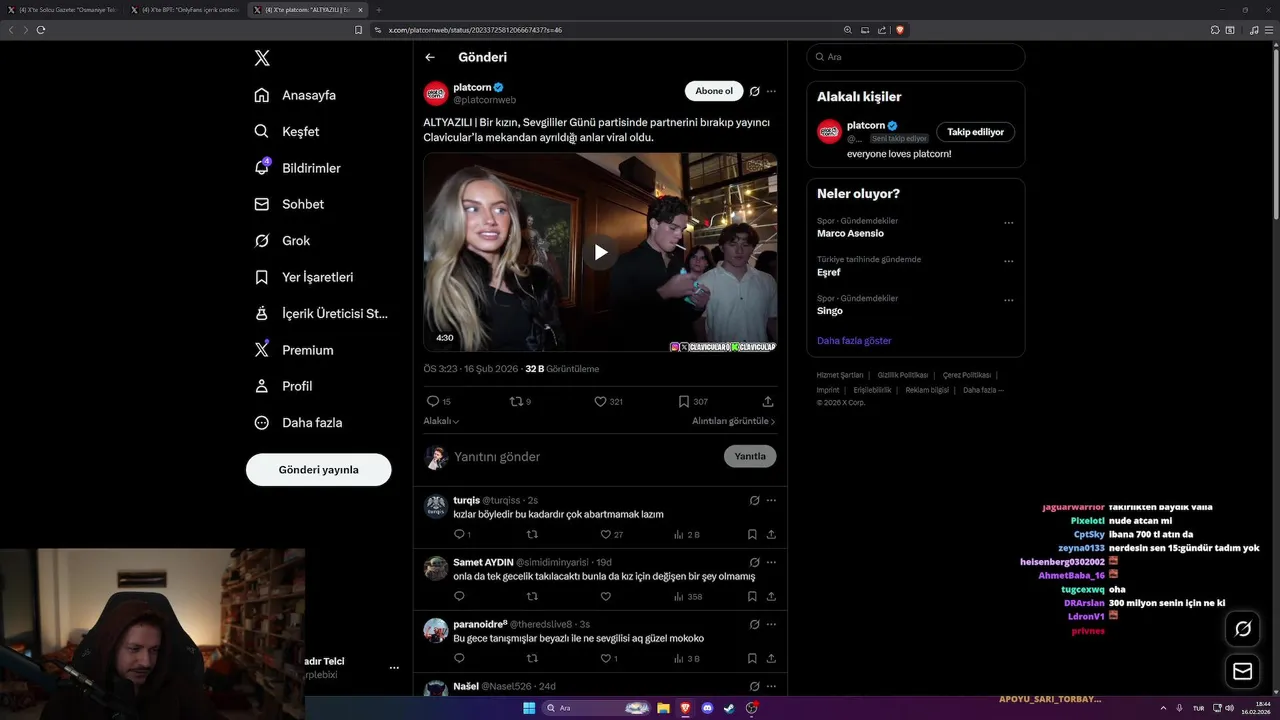The height and width of the screenshot is (720, 1280).
Task: Reply to turqis comment
Action: [462, 534]
